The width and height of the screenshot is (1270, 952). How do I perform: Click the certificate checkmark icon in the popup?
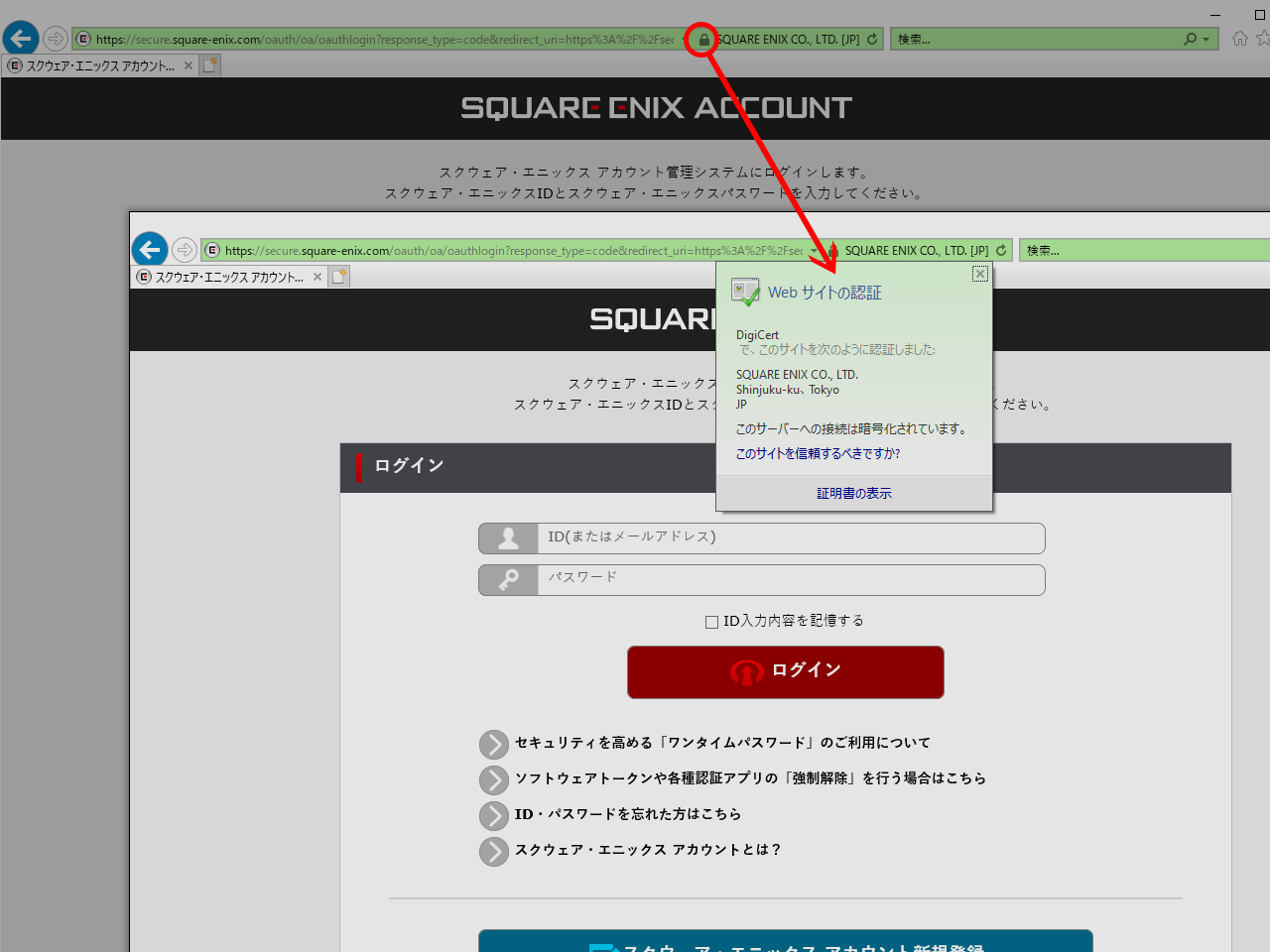[x=745, y=292]
